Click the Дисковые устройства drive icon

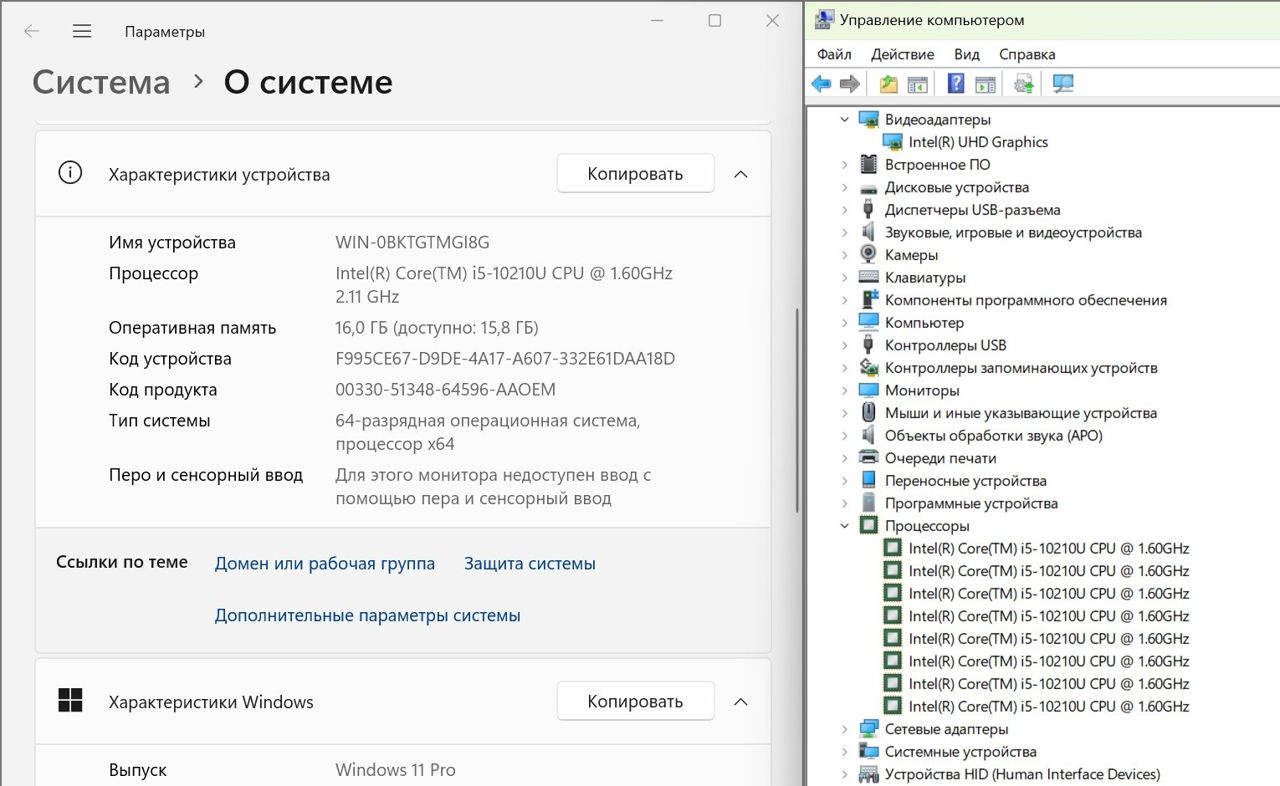(x=868, y=188)
